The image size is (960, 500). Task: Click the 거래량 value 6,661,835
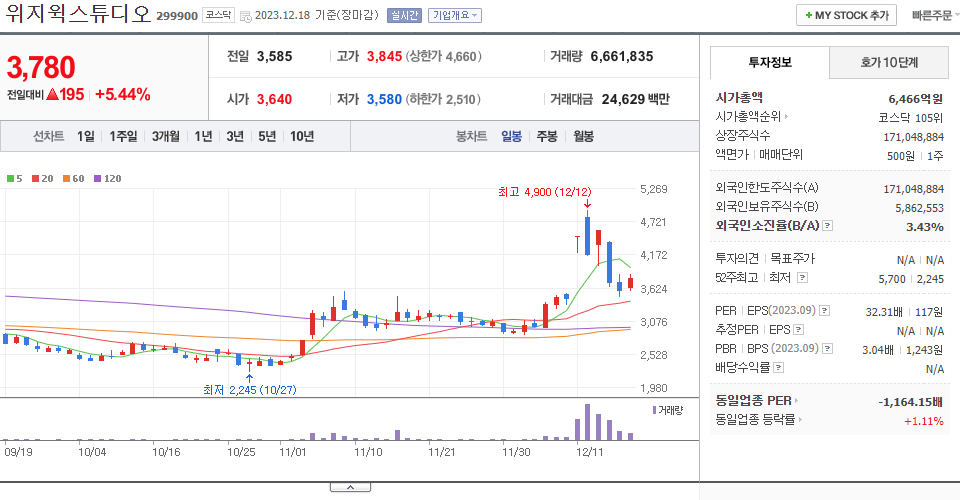[622, 56]
